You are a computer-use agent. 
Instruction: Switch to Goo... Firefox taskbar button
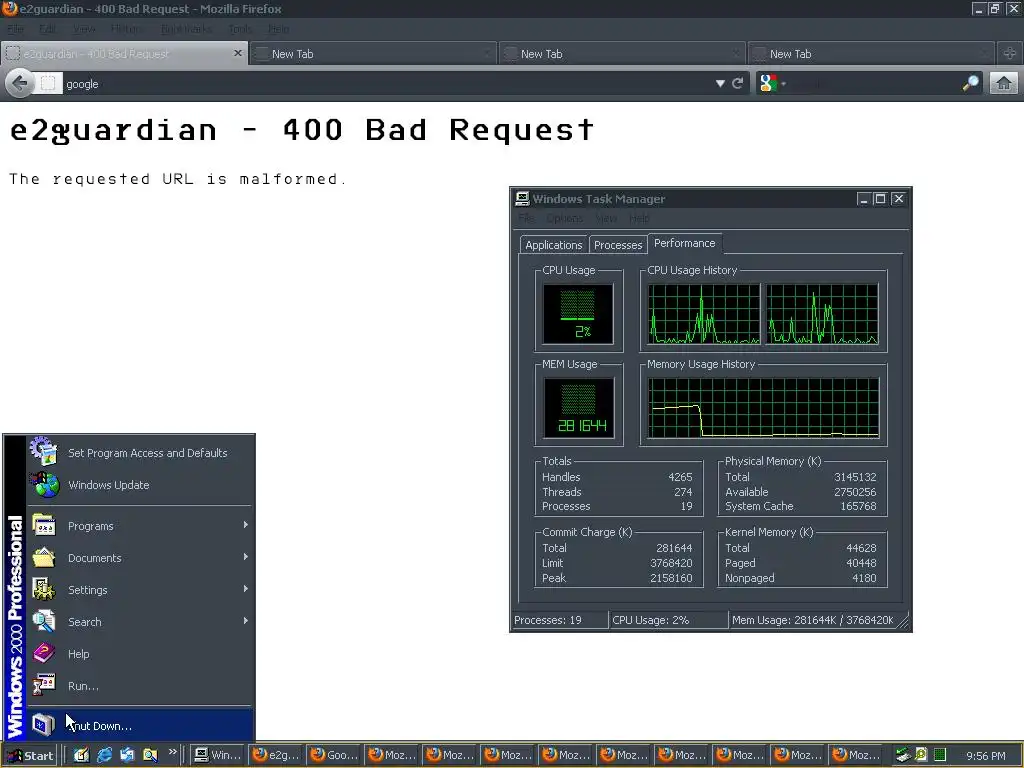tap(334, 756)
